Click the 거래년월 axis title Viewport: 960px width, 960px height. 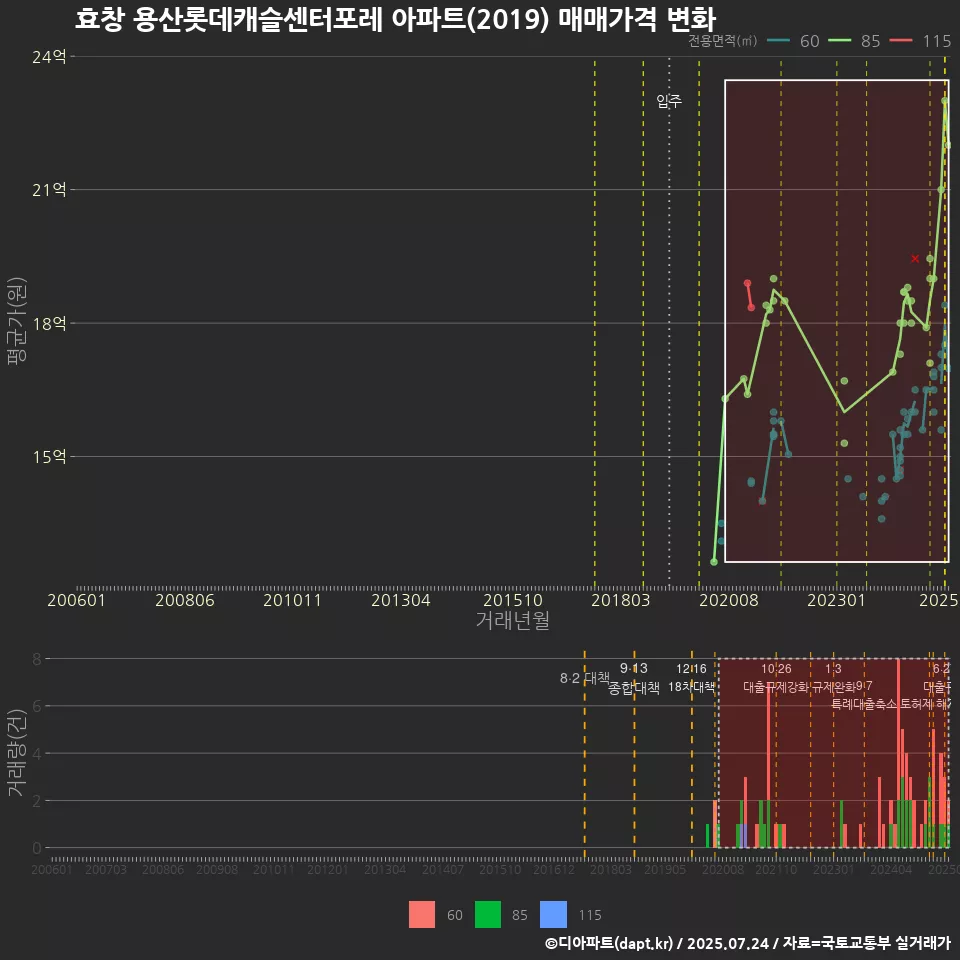point(512,620)
